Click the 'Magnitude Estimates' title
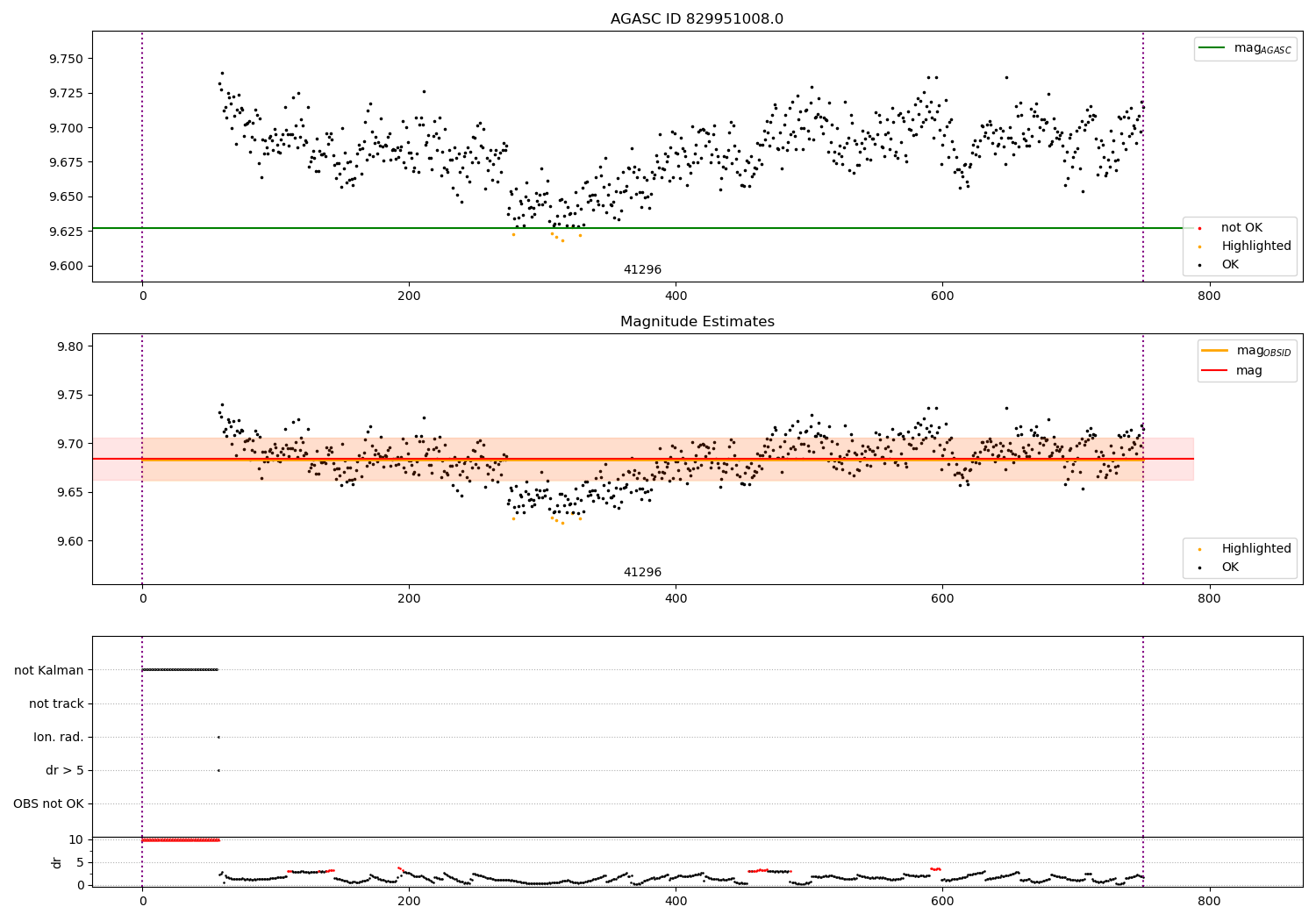The width and height of the screenshot is (1316, 921). tap(697, 322)
